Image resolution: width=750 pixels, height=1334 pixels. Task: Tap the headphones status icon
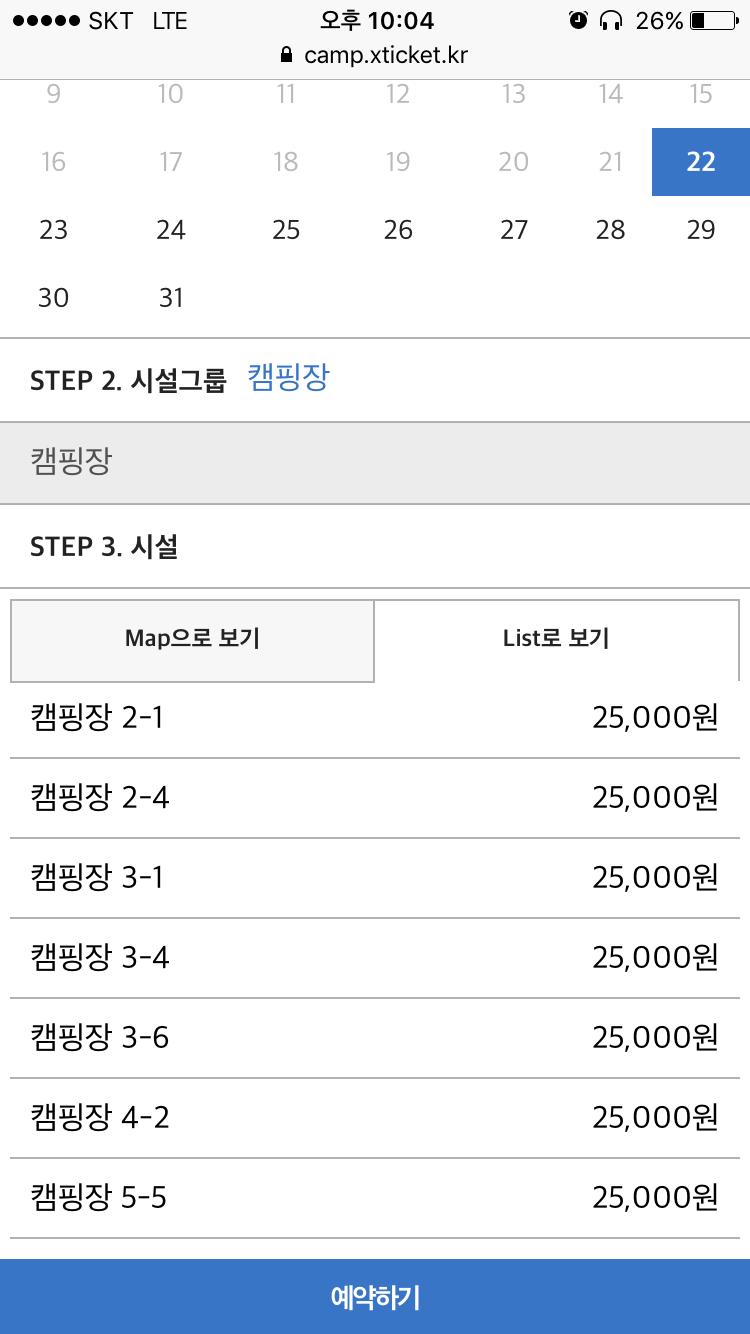click(610, 20)
